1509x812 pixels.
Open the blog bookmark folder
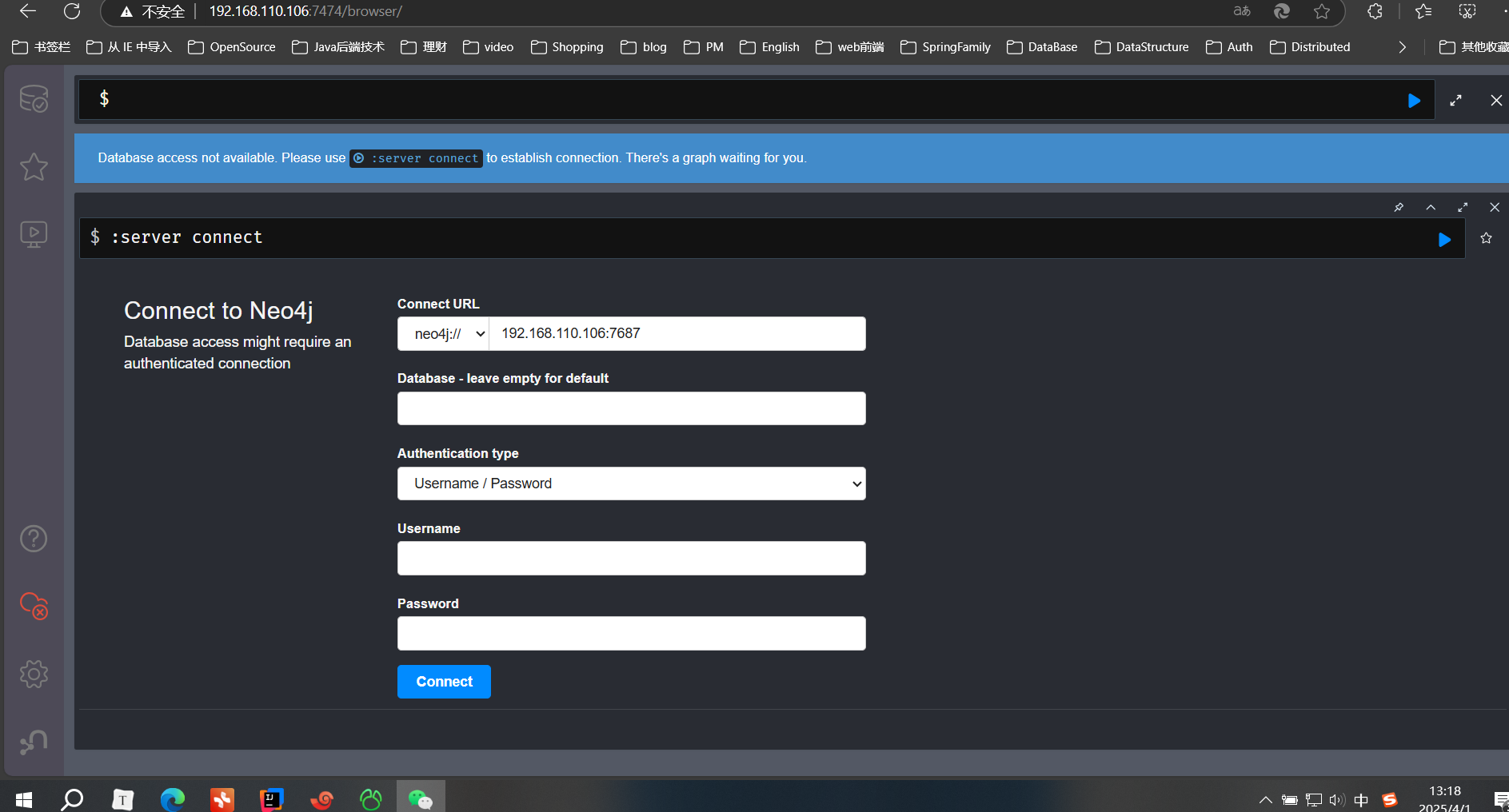[644, 47]
